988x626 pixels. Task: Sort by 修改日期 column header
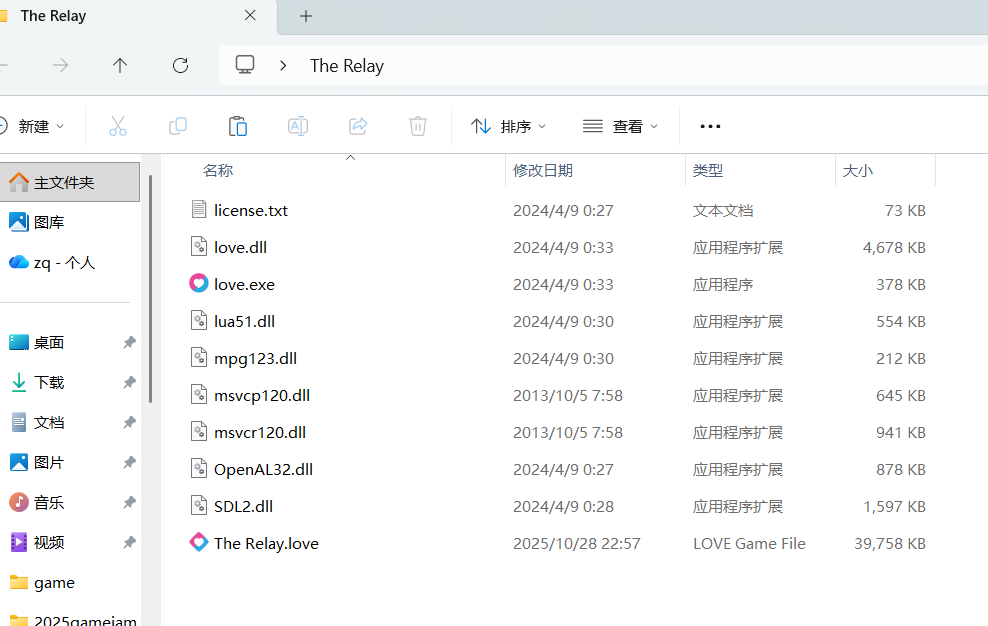pos(543,171)
